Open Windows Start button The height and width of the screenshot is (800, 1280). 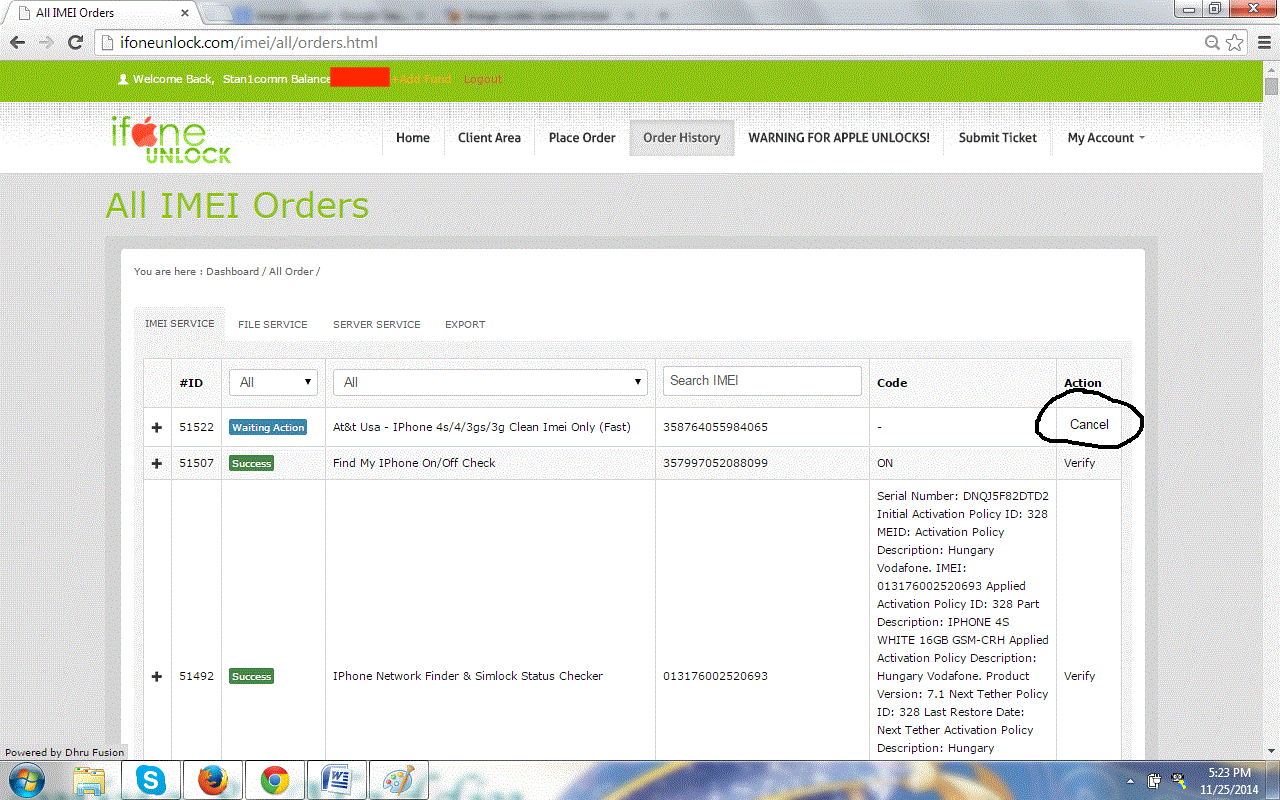(x=25, y=779)
